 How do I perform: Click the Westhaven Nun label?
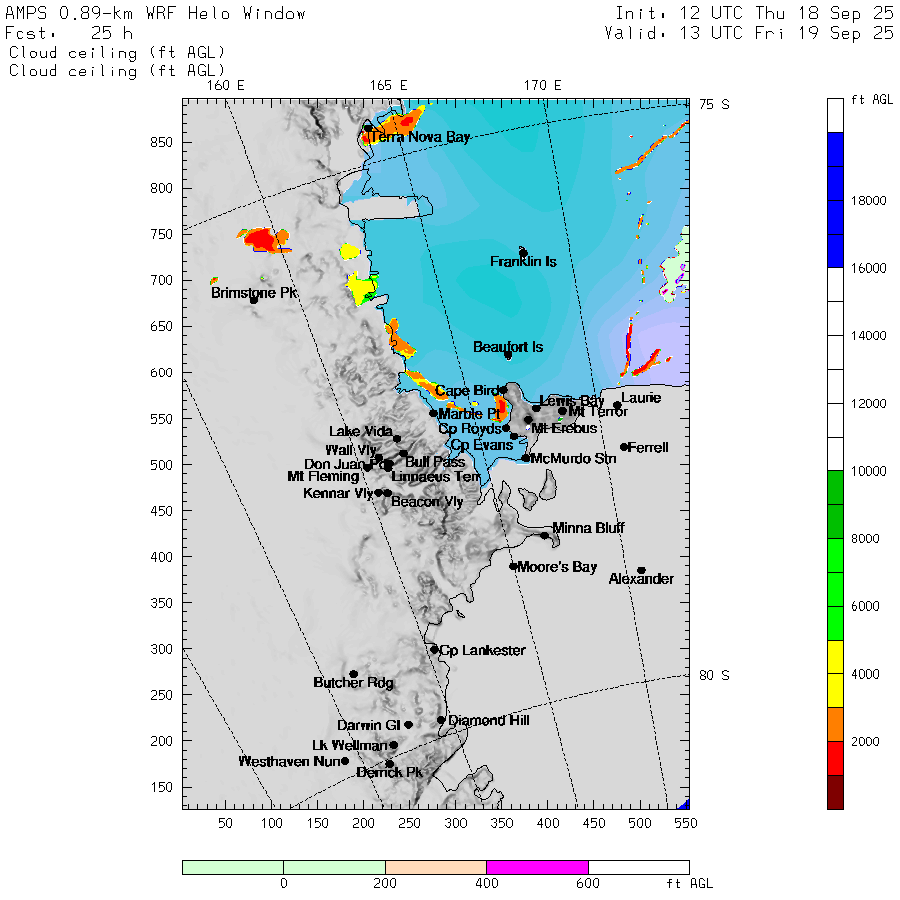(x=289, y=762)
